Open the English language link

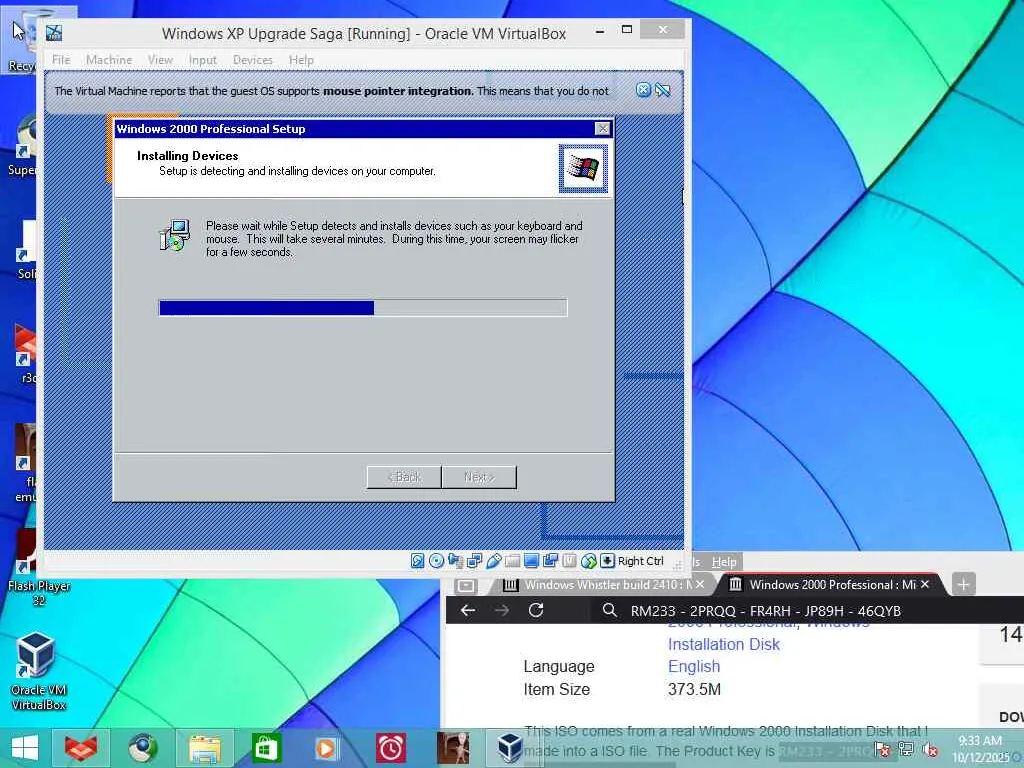point(694,666)
